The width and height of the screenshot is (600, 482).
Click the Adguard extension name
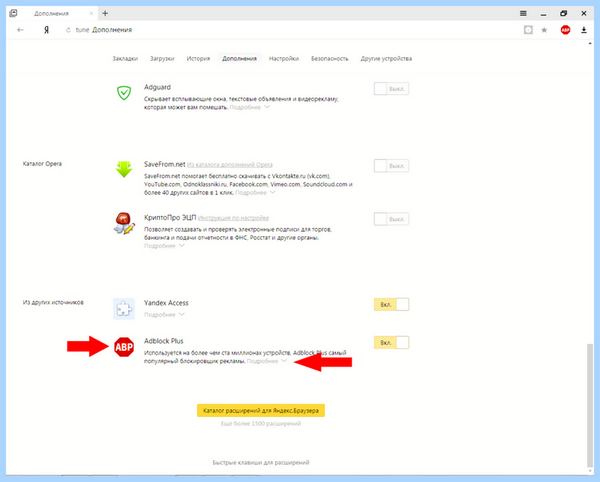pyautogui.click(x=157, y=87)
